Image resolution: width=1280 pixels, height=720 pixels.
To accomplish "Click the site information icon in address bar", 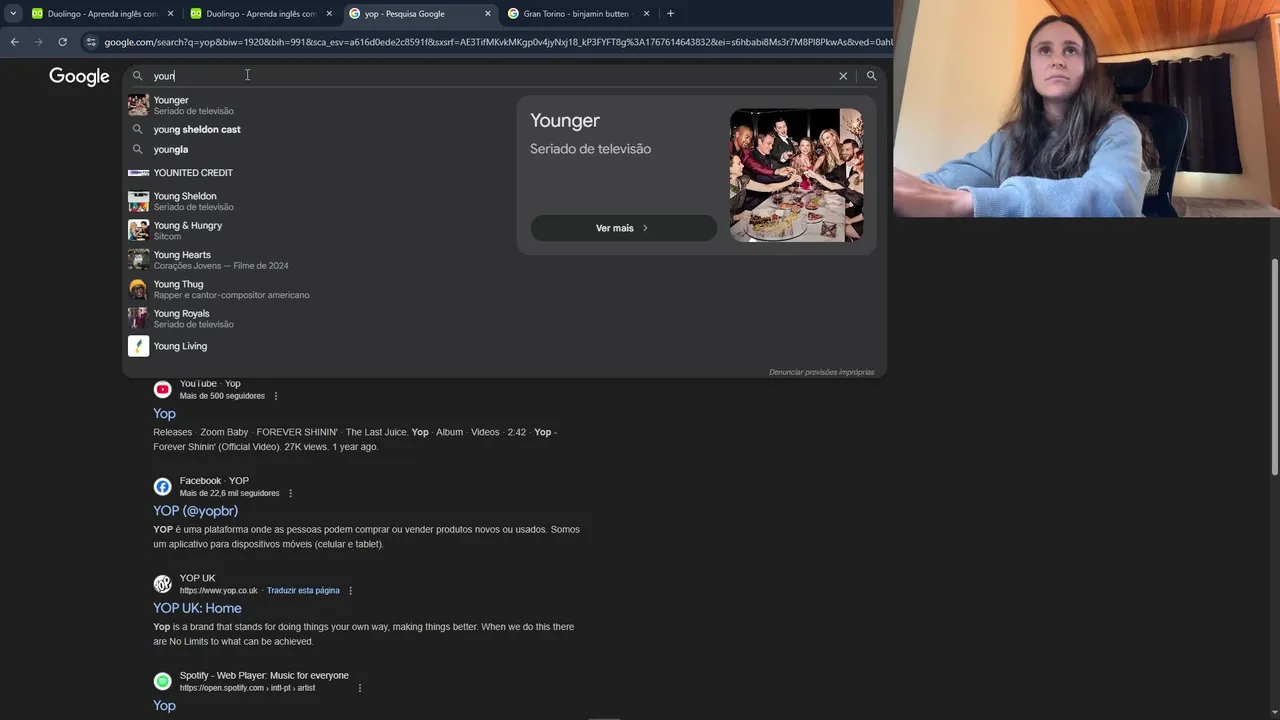I will (91, 42).
